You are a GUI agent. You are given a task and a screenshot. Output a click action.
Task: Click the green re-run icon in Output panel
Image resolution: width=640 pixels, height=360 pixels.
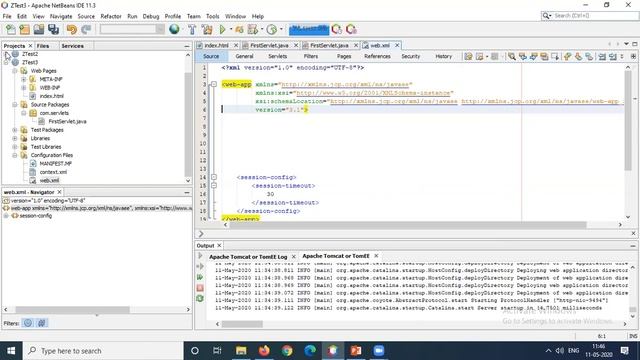tap(200, 277)
